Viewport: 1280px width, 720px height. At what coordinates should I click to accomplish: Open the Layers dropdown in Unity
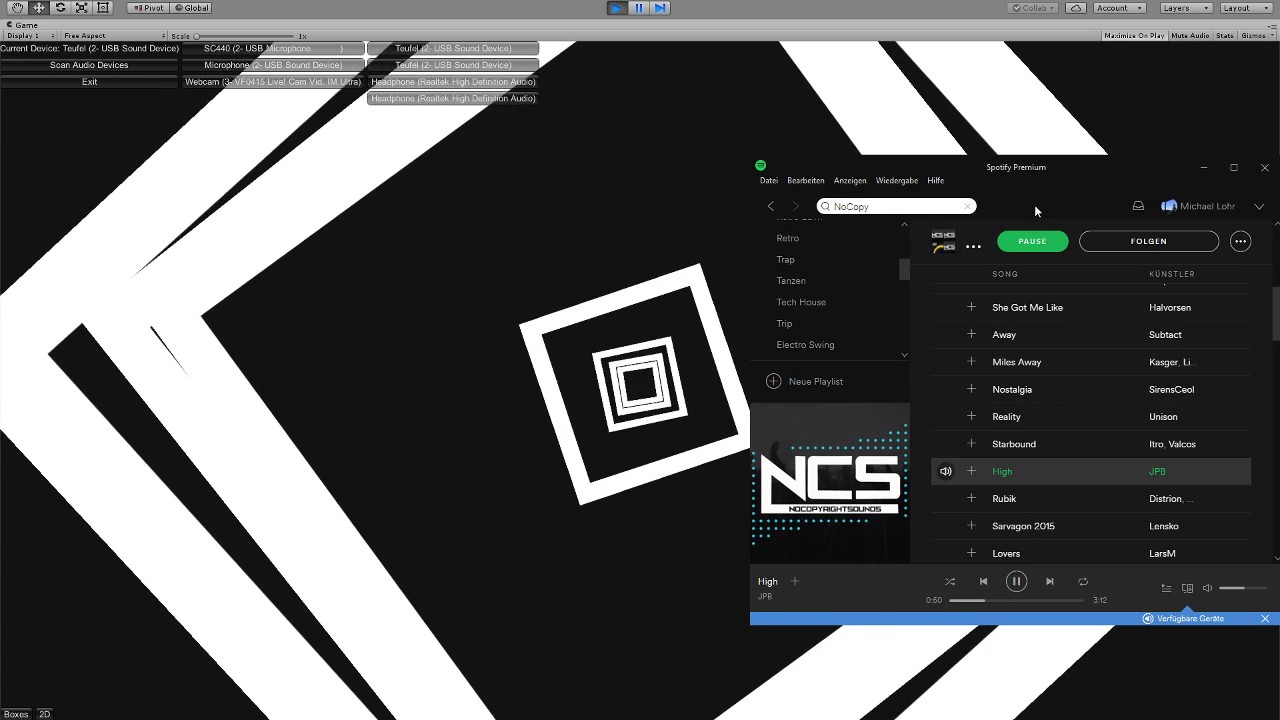point(1186,7)
